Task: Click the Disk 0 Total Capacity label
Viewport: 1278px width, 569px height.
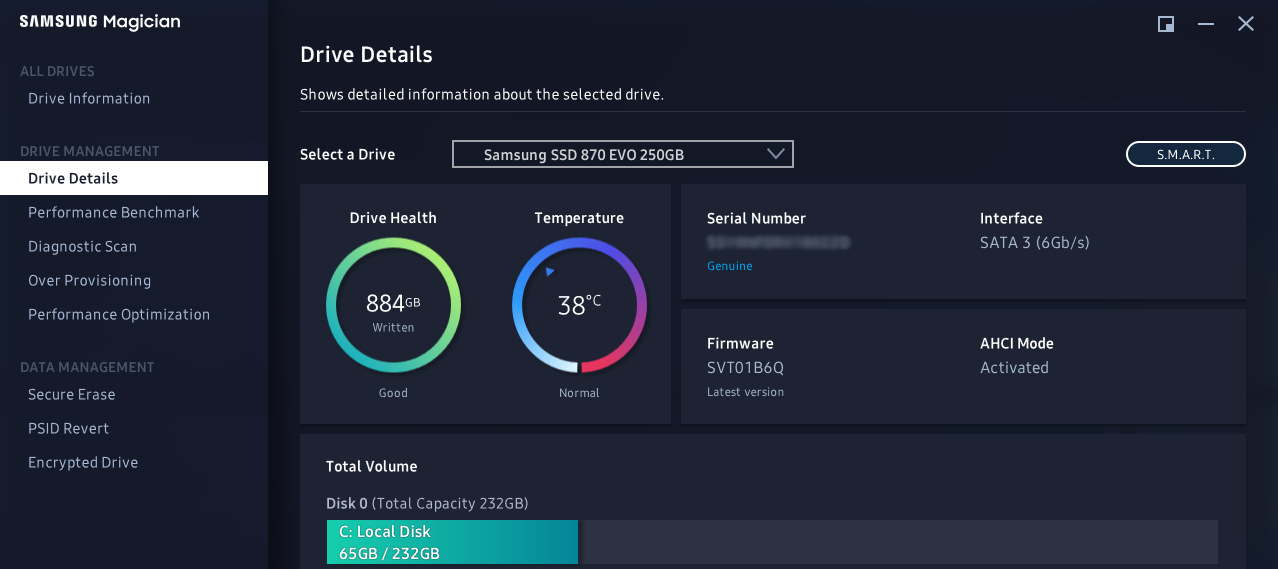Action: 427,503
